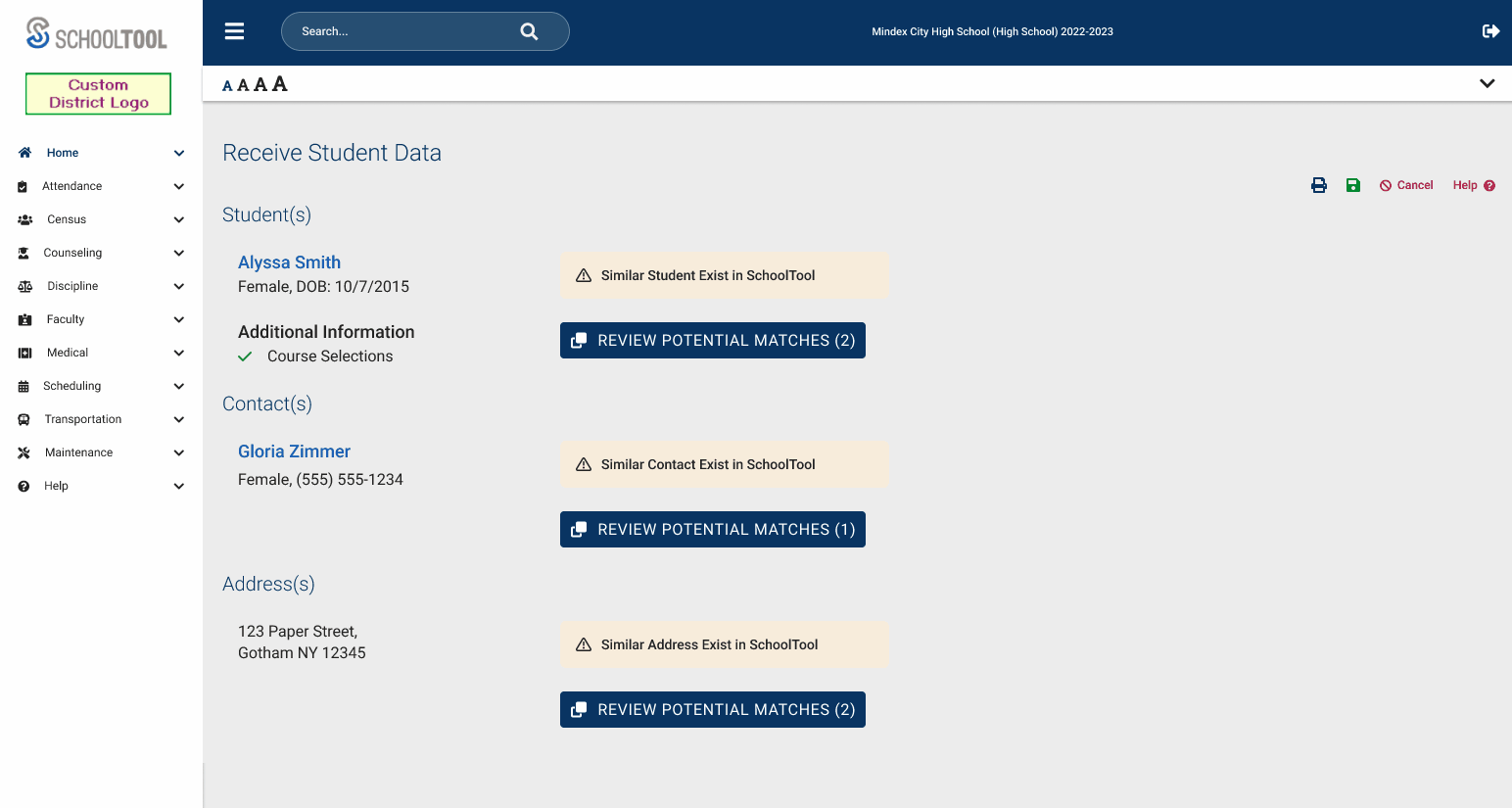
Task: Open Gloria Zimmer contact link
Action: point(294,452)
